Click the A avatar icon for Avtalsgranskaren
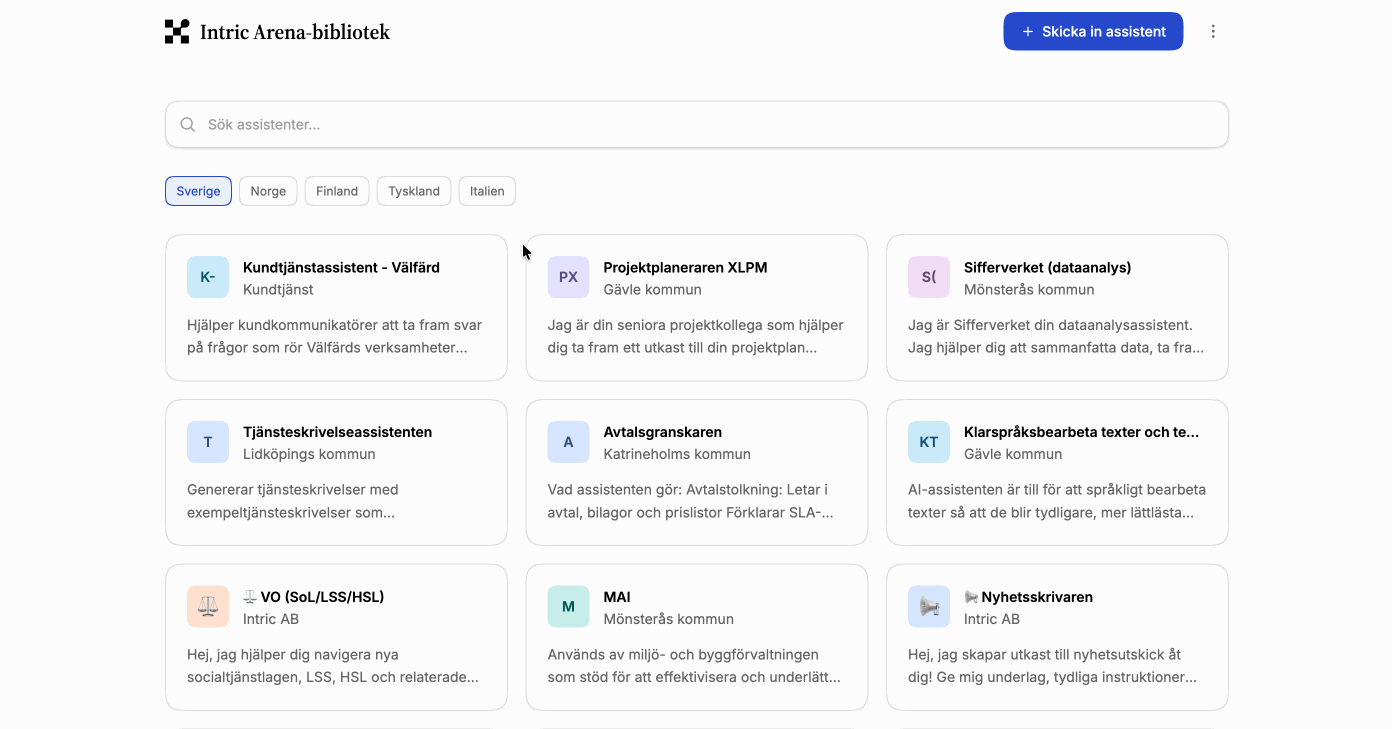 pyautogui.click(x=568, y=442)
